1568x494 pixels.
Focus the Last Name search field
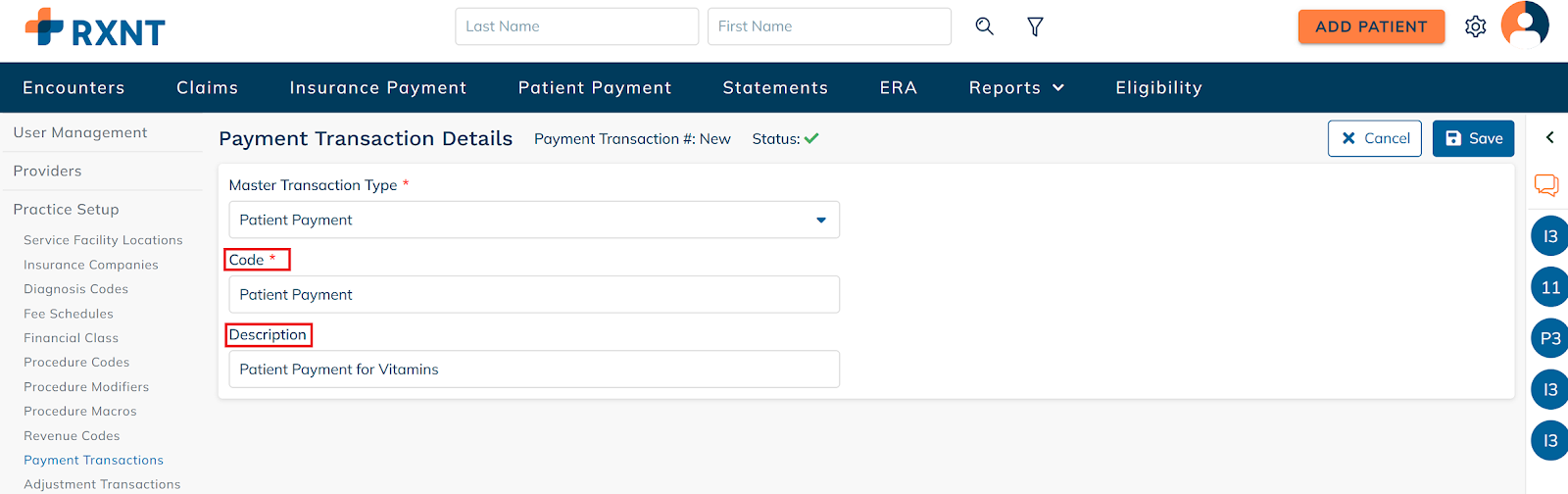click(576, 26)
